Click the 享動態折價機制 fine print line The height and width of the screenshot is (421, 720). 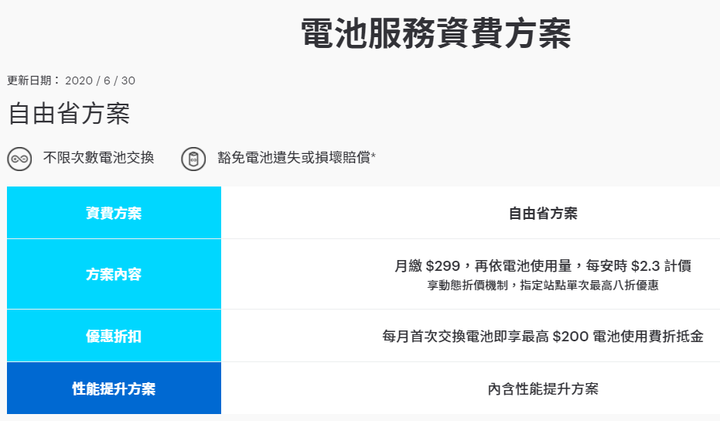click(543, 285)
